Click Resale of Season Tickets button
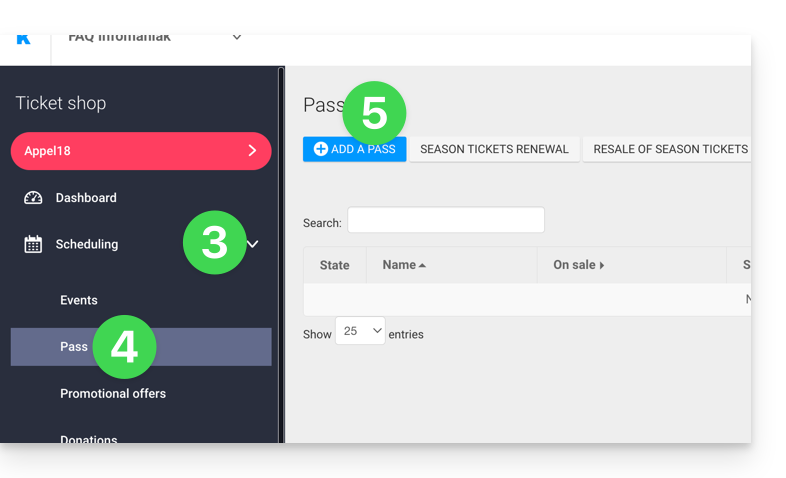This screenshot has width=786, height=478. pyautogui.click(x=670, y=149)
